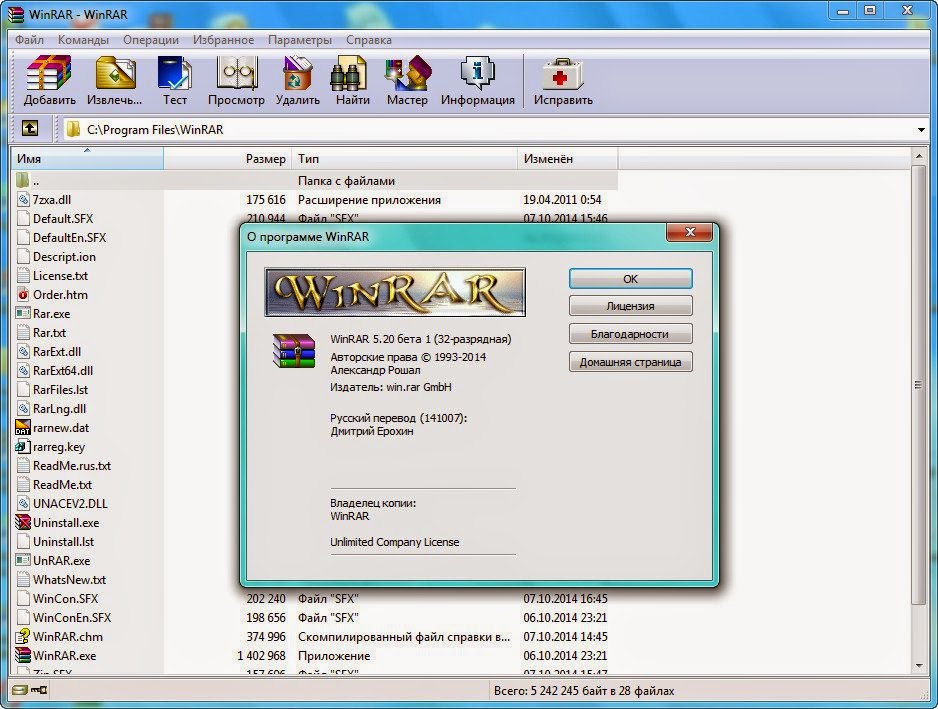Viewport: 938px width, 709px height.
Task: Click the C:\Program Files\WinRAR address field
Action: click(491, 129)
